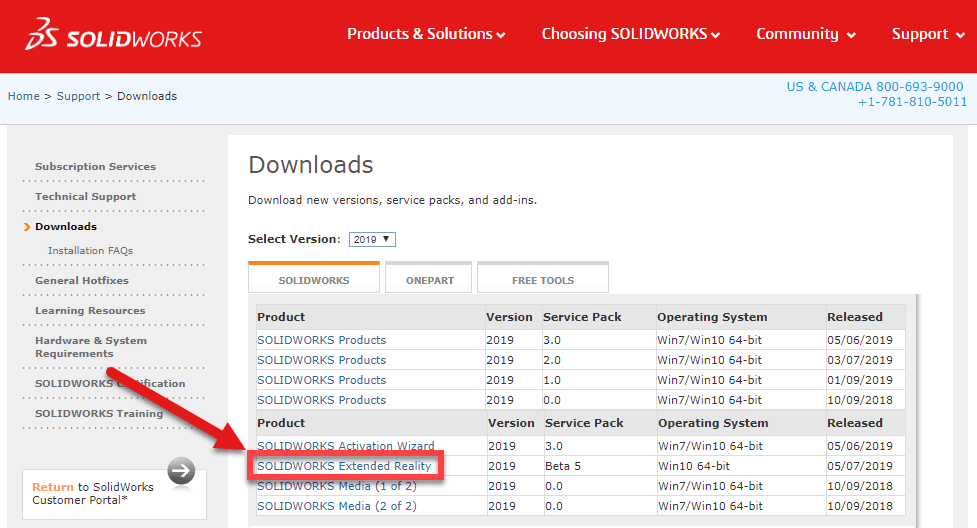Click the 03/07/2019 released date
The width and height of the screenshot is (977, 528).
click(860, 360)
